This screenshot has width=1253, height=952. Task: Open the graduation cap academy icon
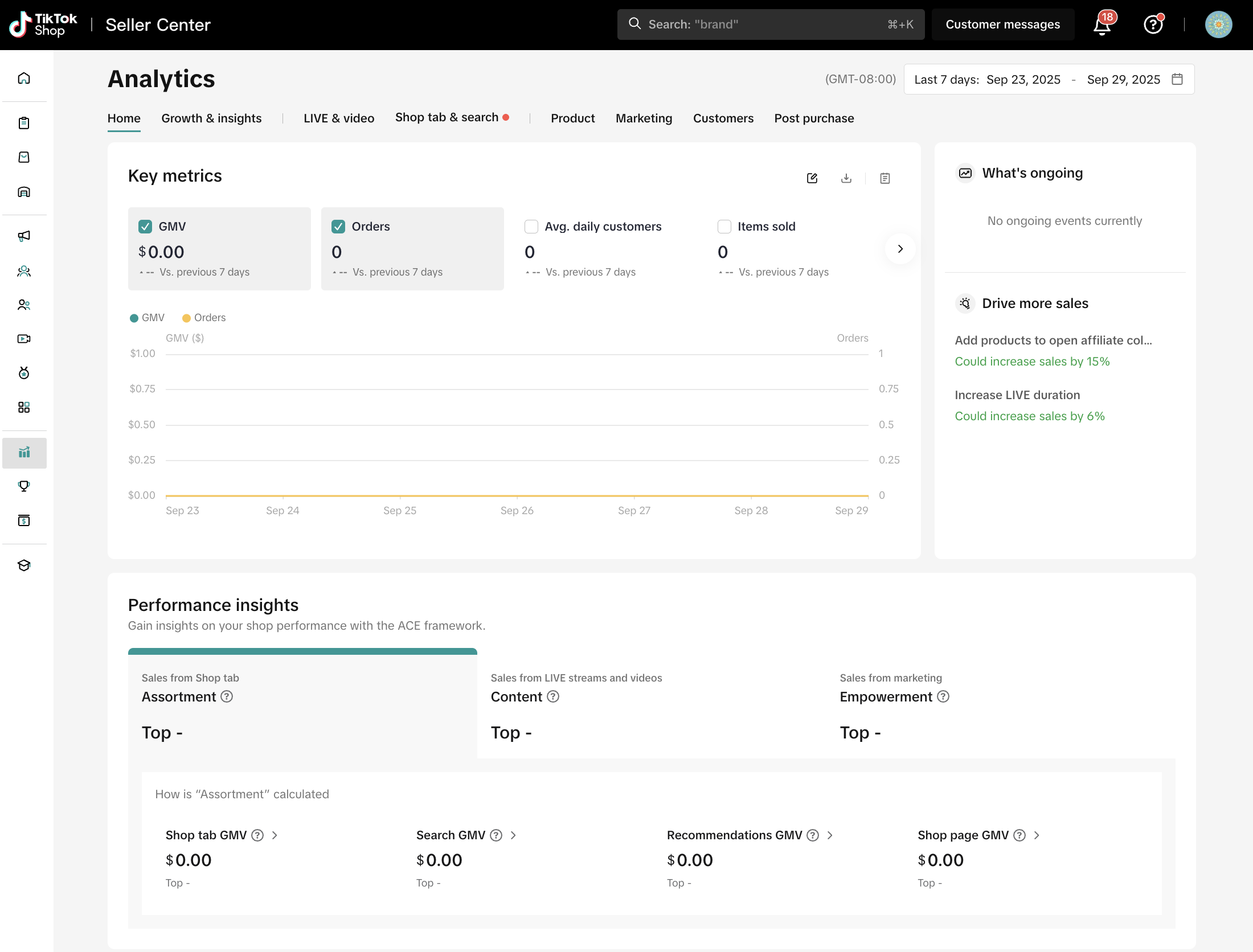click(x=24, y=565)
